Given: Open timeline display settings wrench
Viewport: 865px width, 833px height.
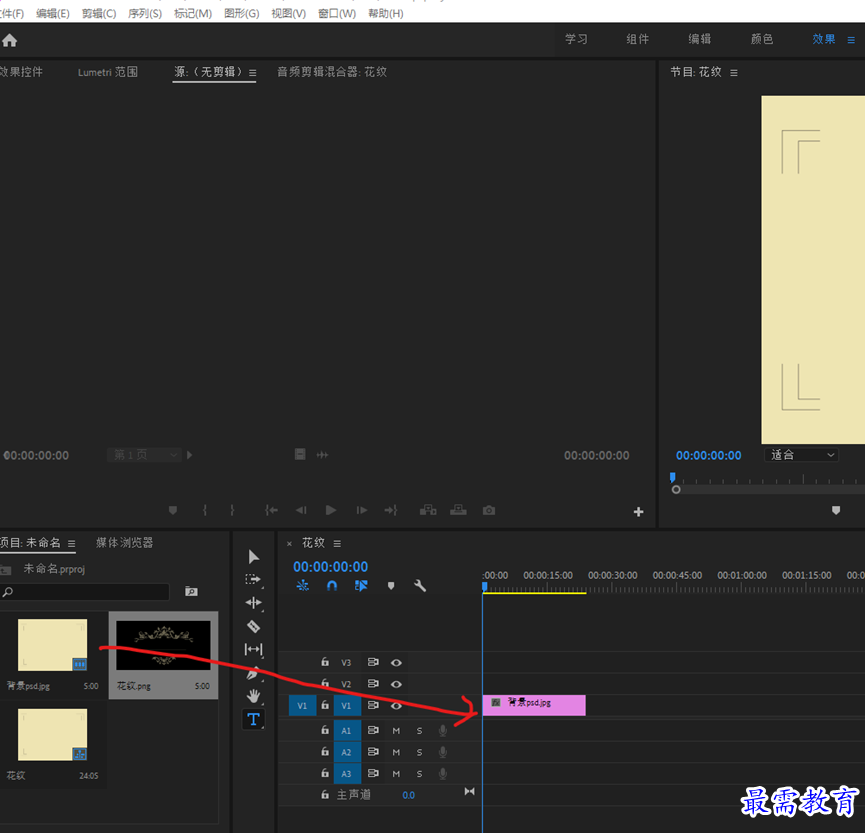Looking at the screenshot, I should (x=420, y=585).
